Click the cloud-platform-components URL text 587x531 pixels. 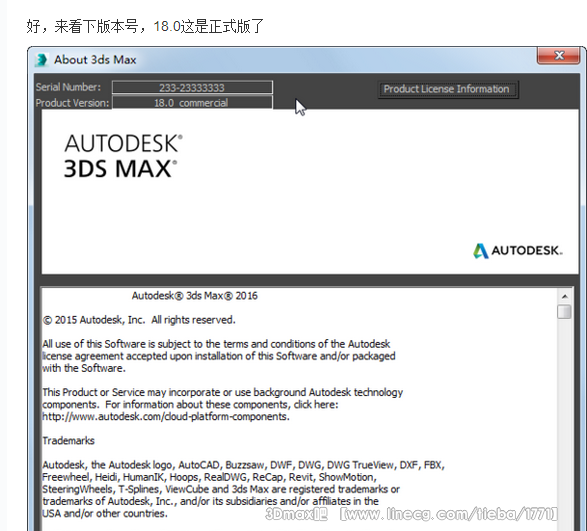165,417
